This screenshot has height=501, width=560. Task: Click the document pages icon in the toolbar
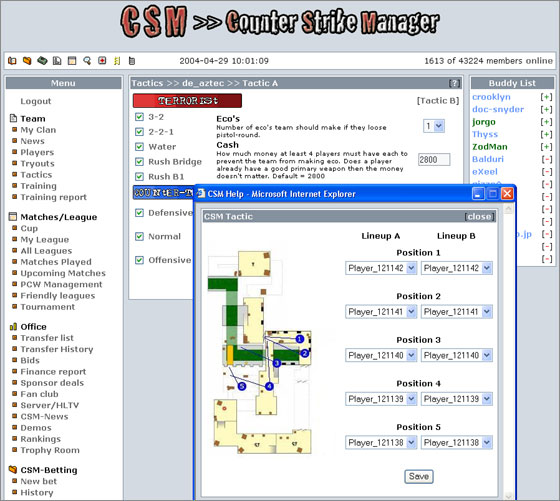coord(57,61)
